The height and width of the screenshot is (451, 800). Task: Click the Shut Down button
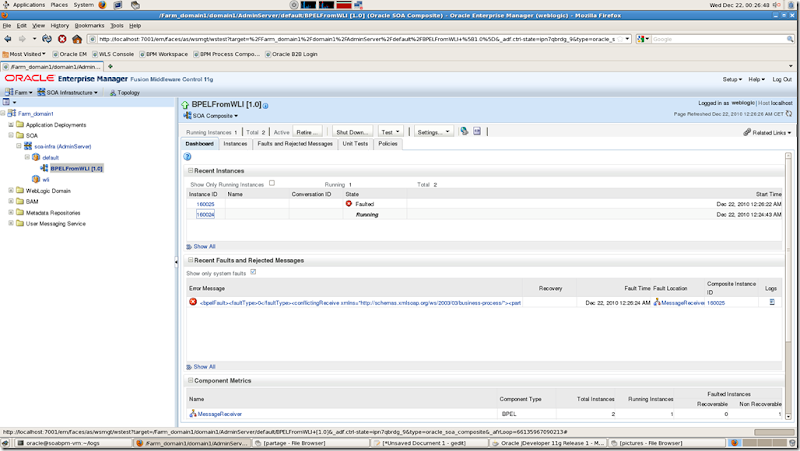pos(352,132)
